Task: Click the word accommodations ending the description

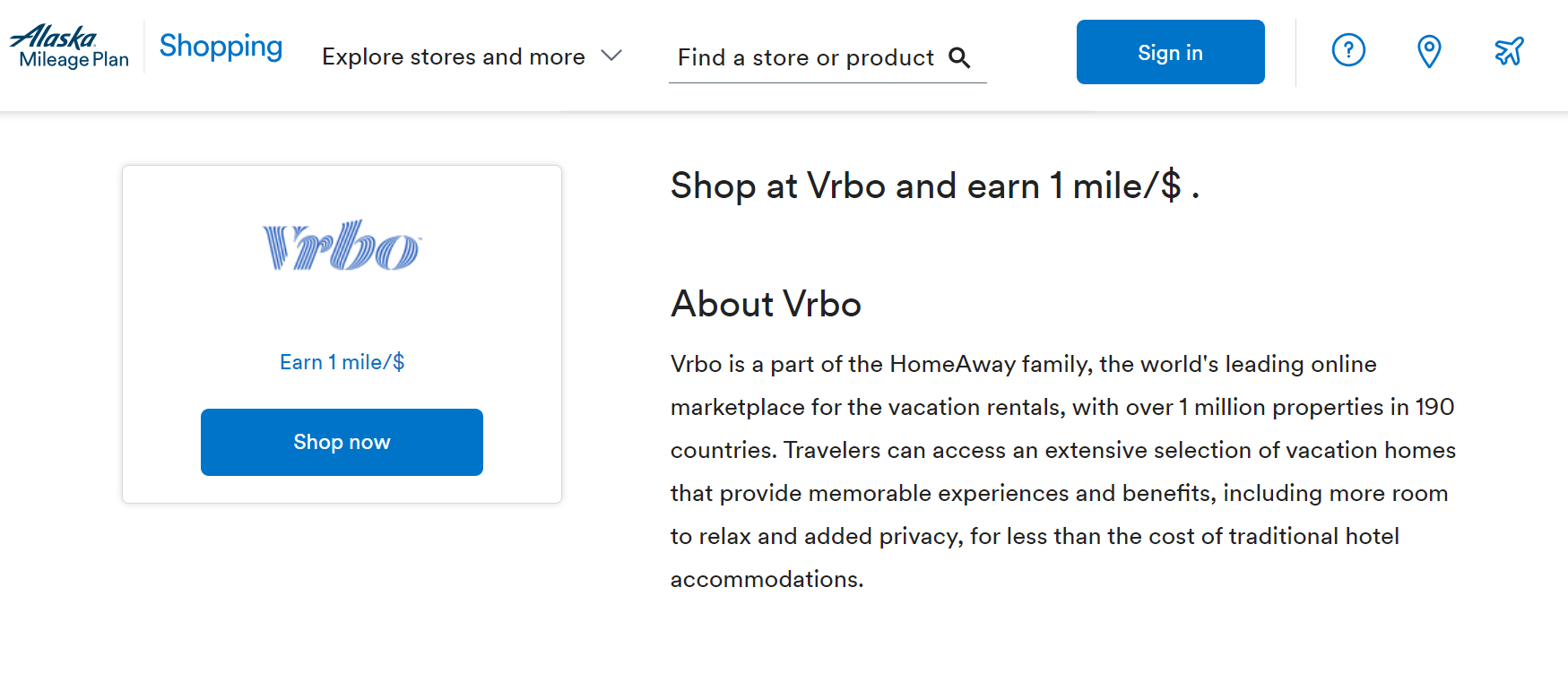Action: click(765, 579)
